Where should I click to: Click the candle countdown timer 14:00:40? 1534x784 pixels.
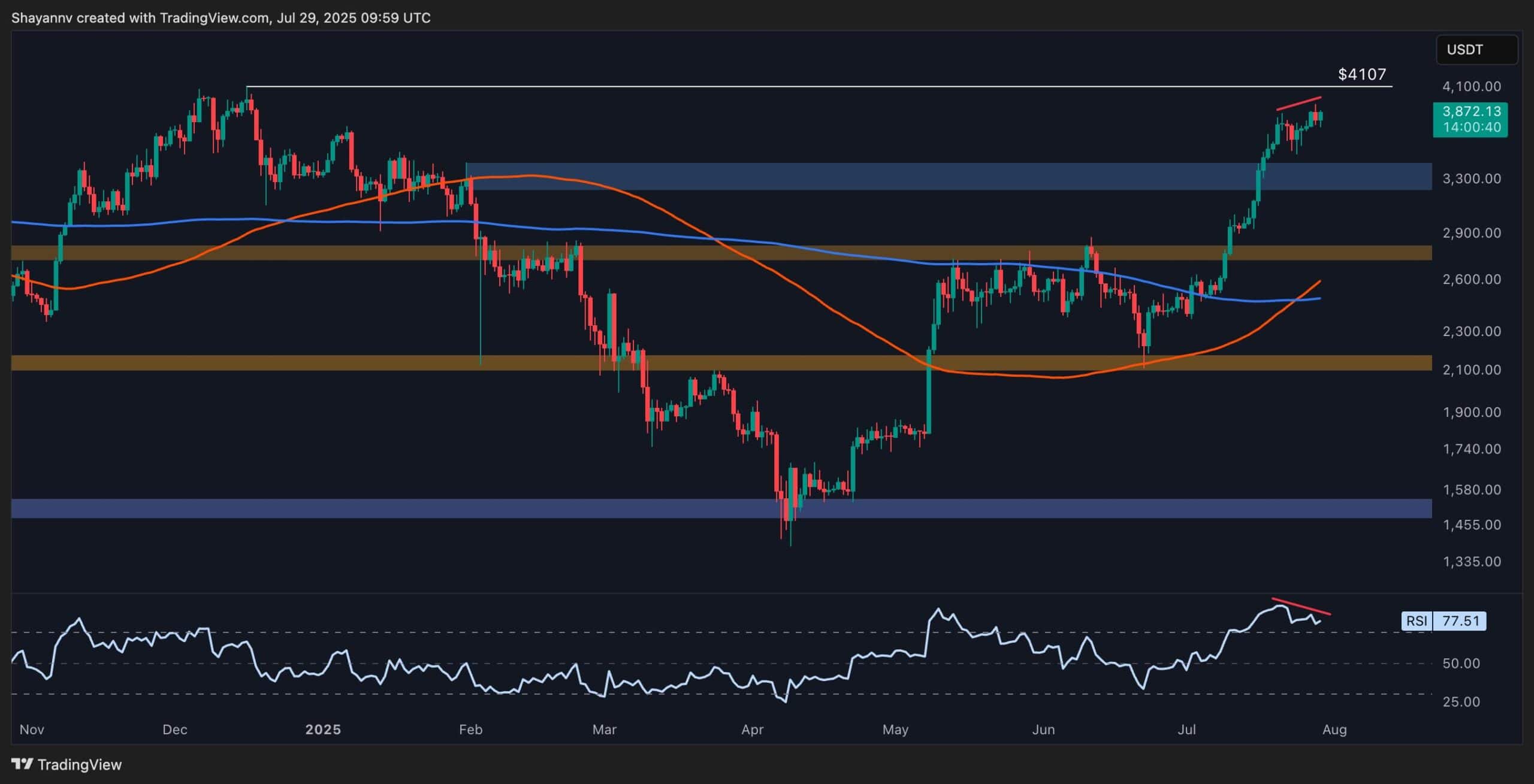(x=1472, y=126)
